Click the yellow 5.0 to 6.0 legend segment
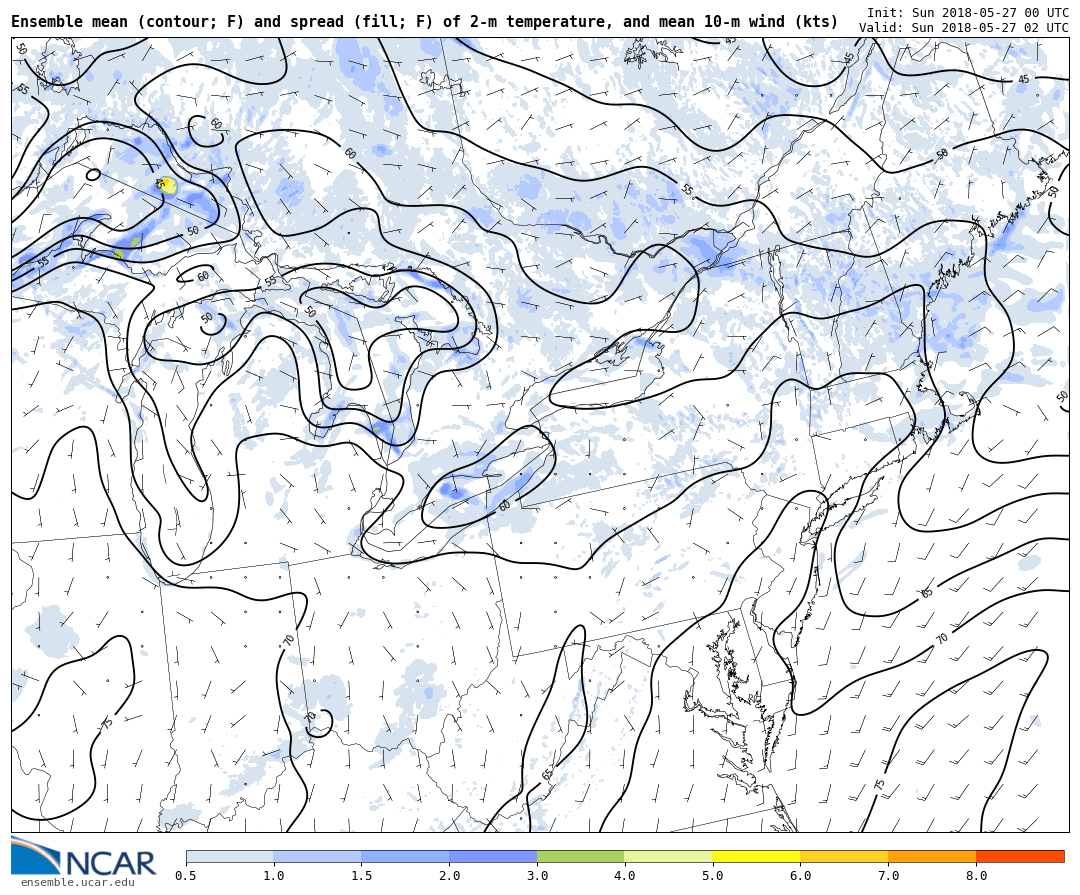 (756, 856)
